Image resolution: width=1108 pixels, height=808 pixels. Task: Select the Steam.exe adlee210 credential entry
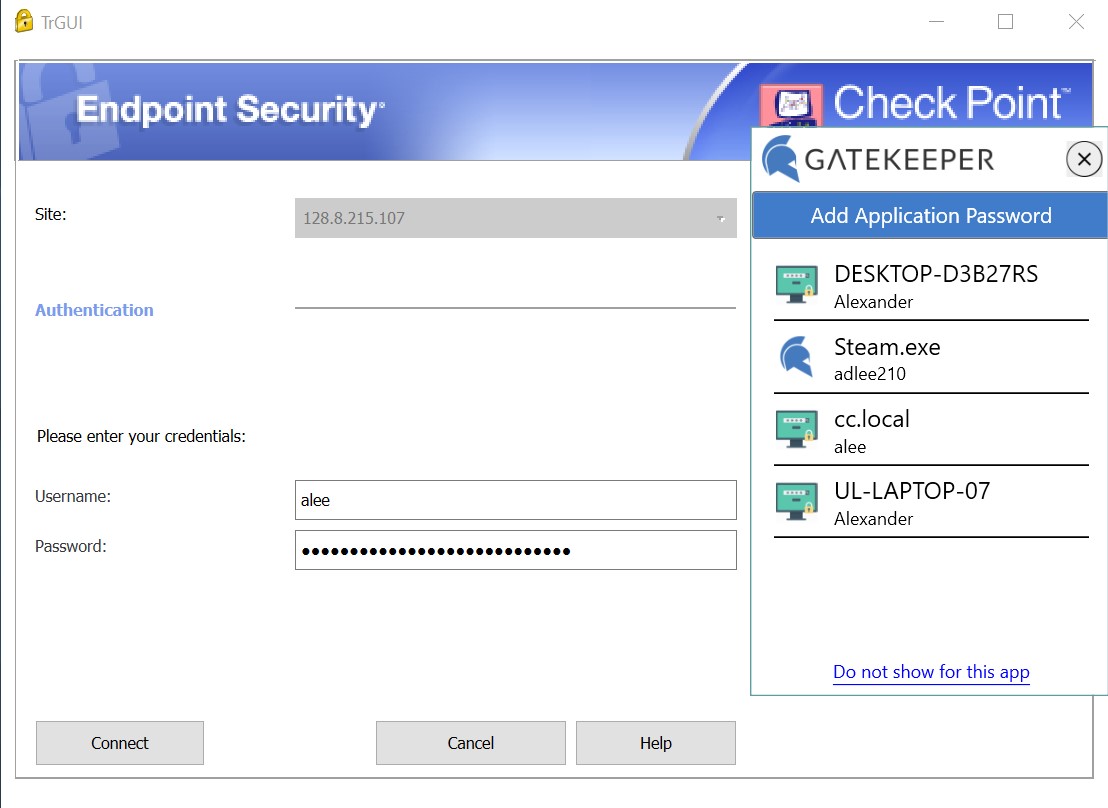(930, 357)
